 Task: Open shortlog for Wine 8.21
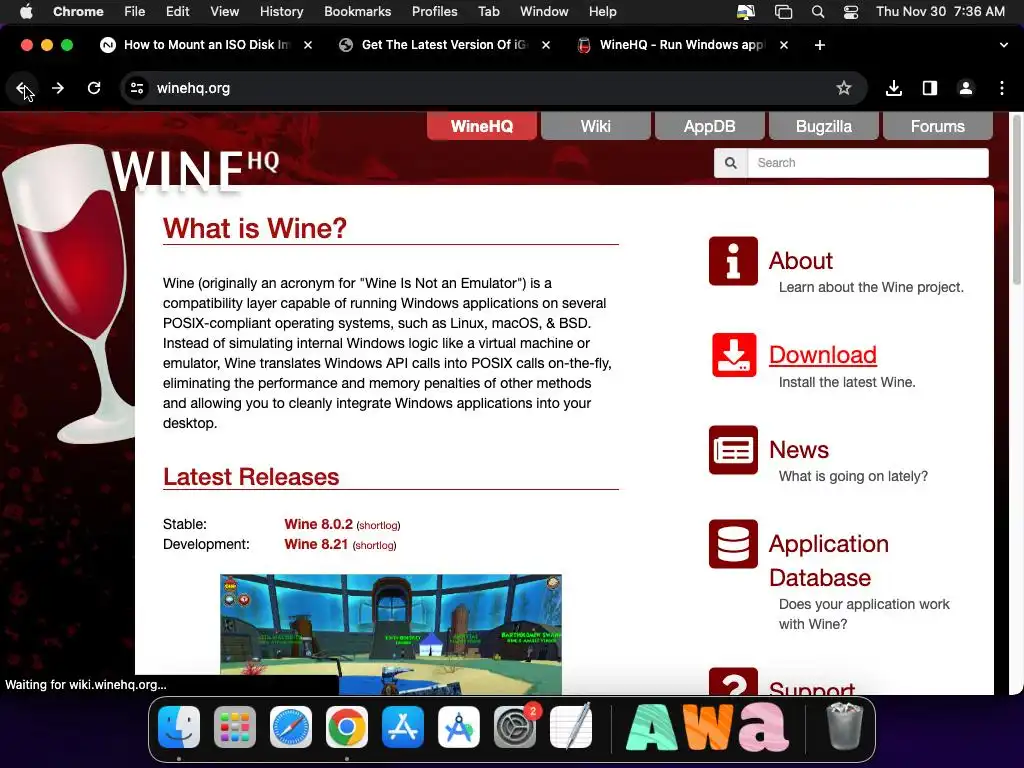pyautogui.click(x=374, y=545)
